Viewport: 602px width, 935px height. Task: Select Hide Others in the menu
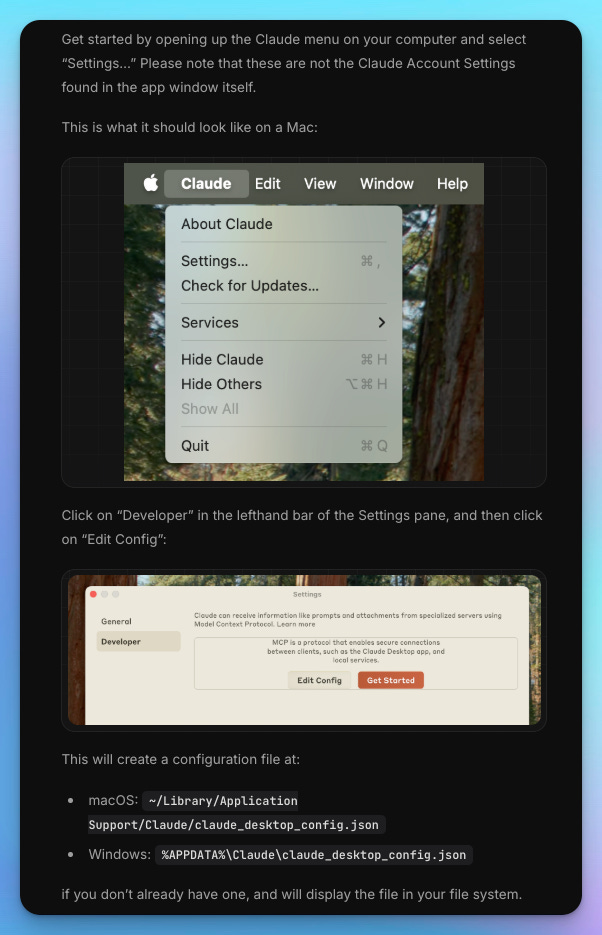(x=284, y=384)
